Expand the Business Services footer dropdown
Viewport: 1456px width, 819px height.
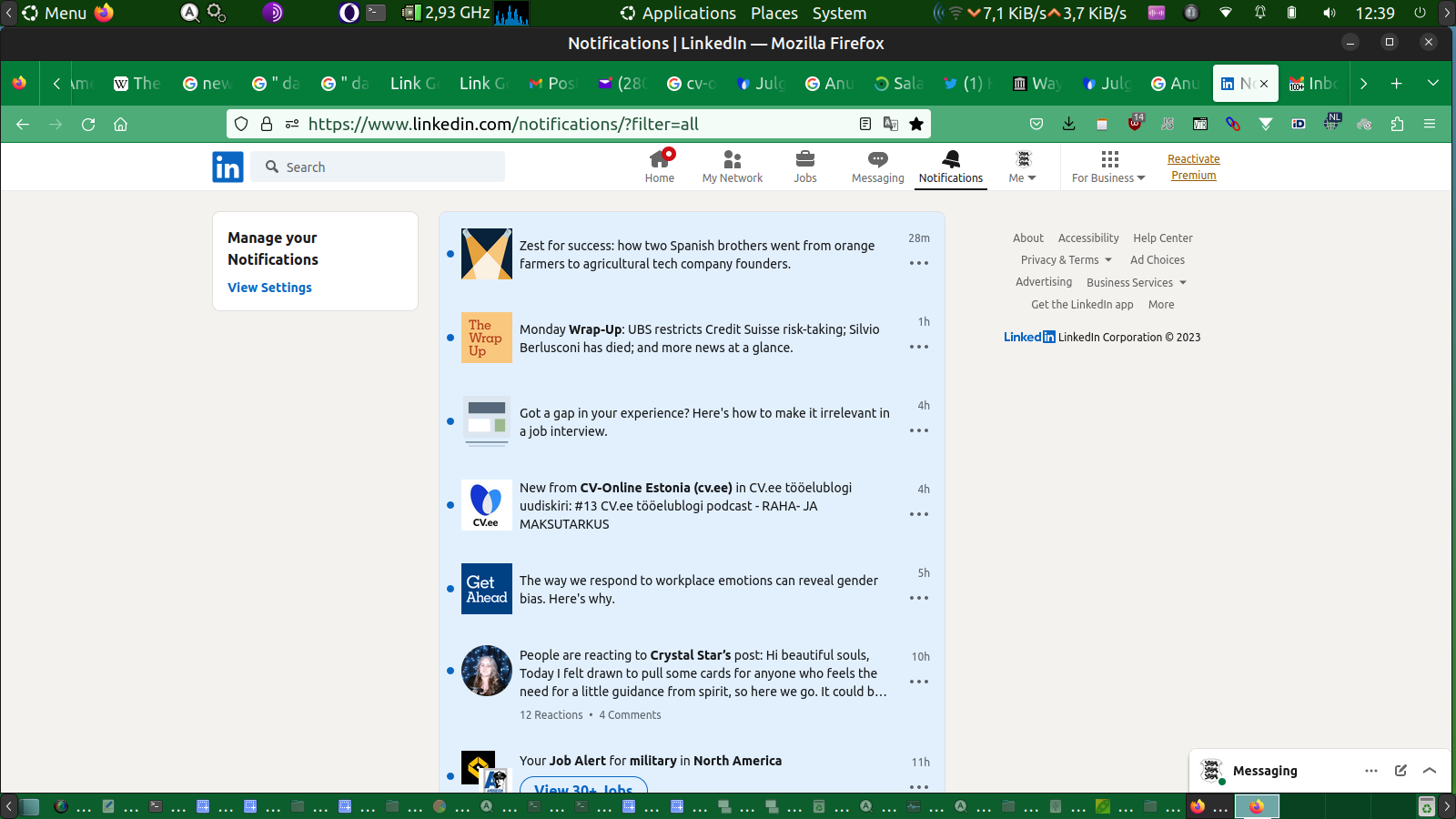pos(1137,283)
